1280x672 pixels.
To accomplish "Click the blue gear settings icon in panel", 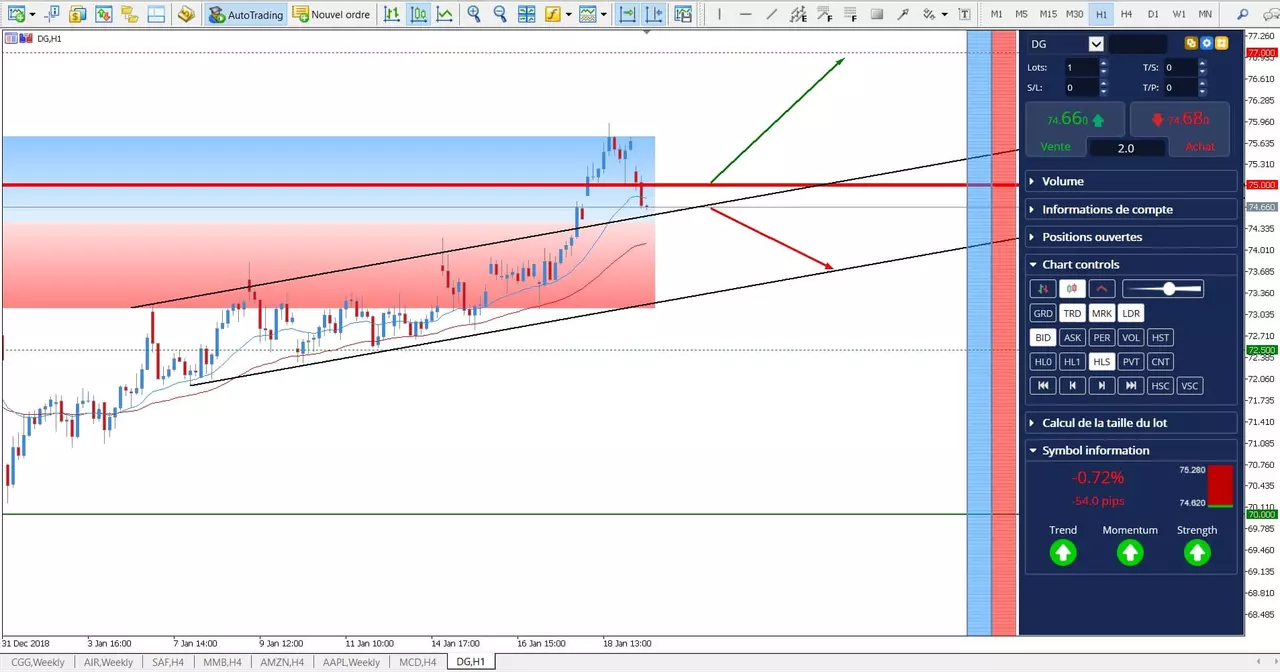I will [1207, 43].
